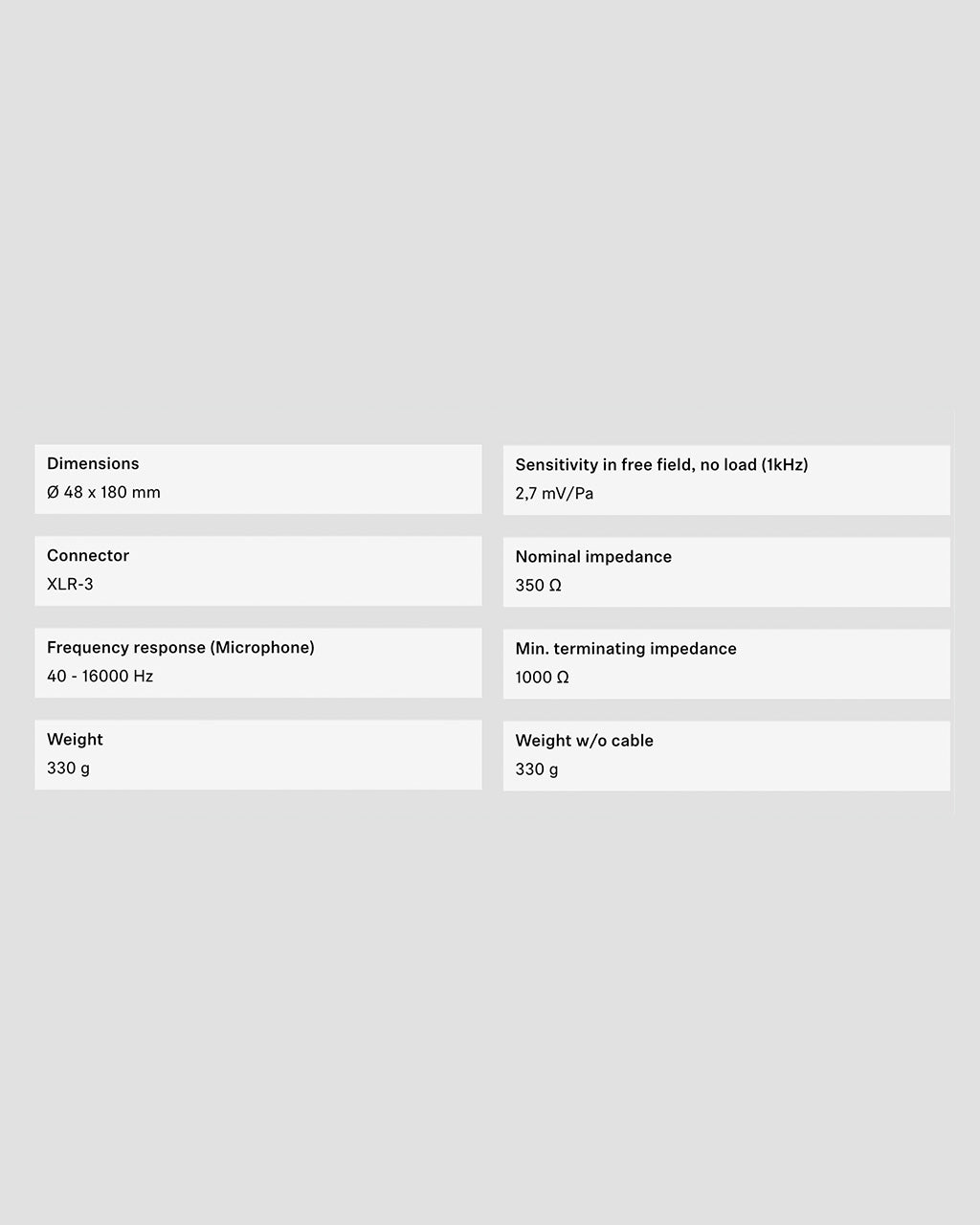Select the 350 Ω impedance value
The height and width of the screenshot is (1225, 980).
tap(538, 586)
